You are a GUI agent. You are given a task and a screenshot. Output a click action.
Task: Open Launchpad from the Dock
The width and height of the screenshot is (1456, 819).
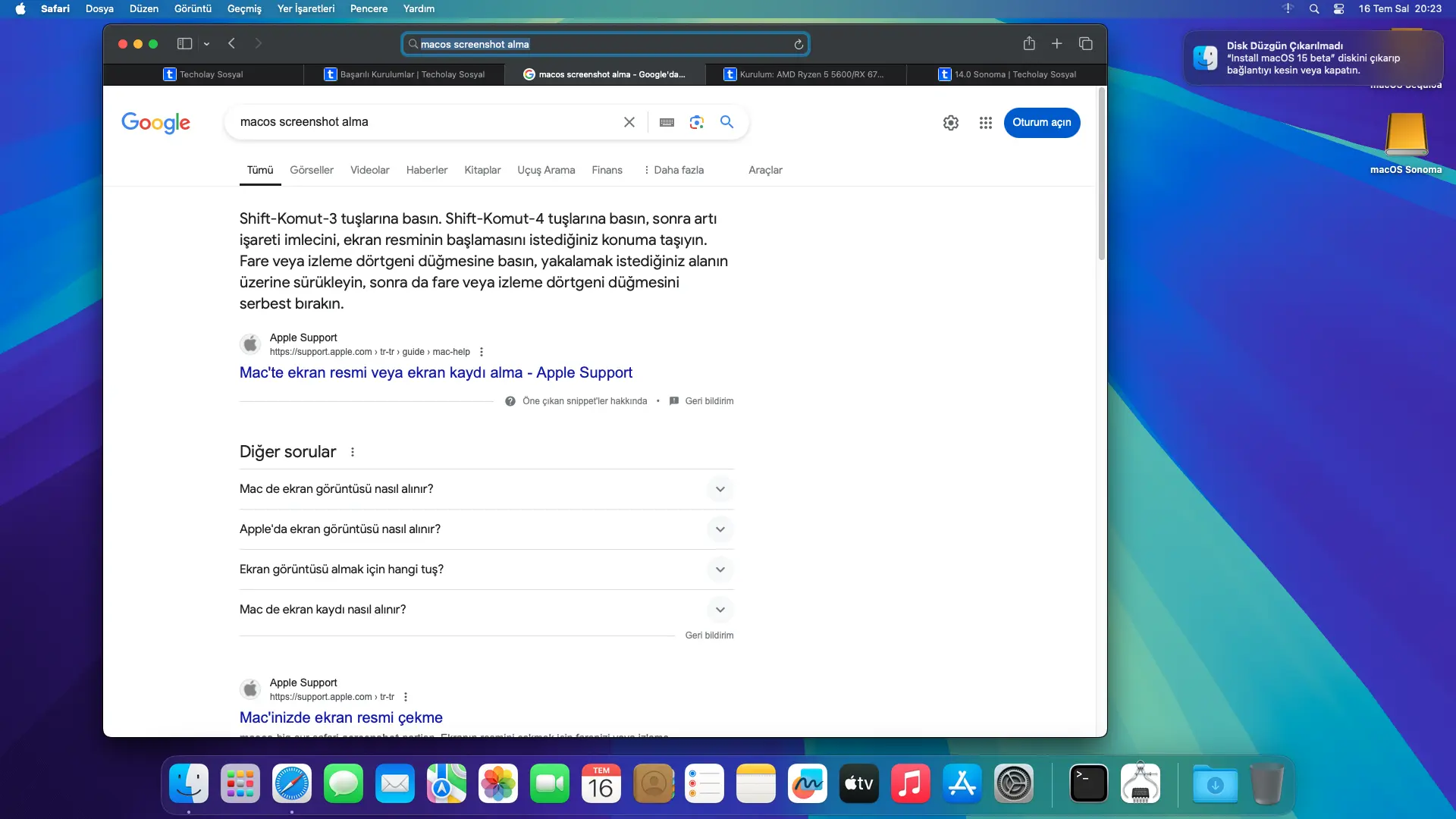pos(240,784)
